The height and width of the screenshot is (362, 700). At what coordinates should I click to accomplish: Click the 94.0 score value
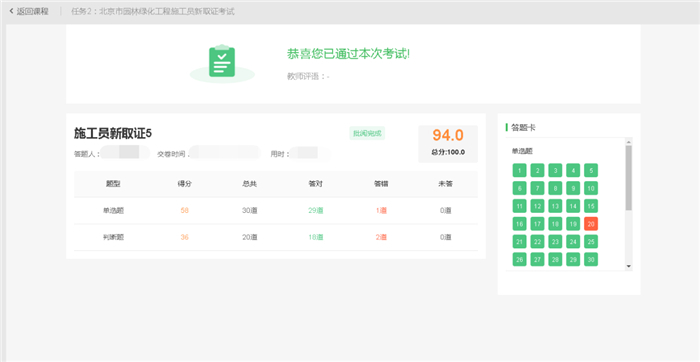point(448,135)
